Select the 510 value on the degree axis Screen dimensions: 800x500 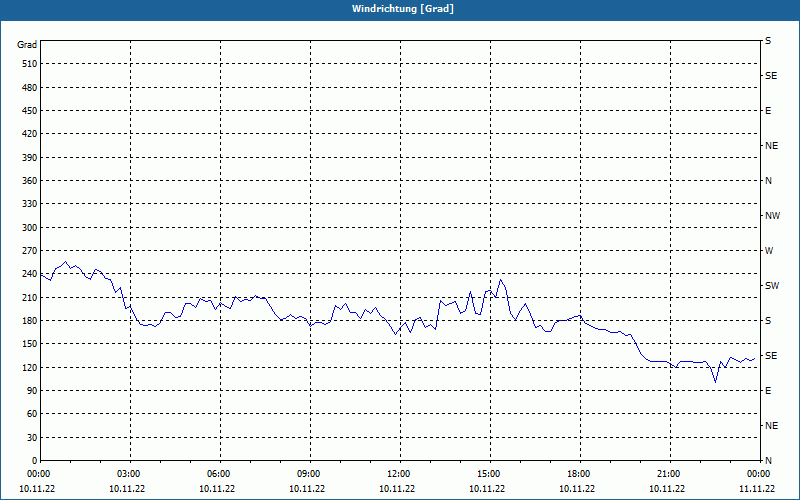tap(30, 64)
